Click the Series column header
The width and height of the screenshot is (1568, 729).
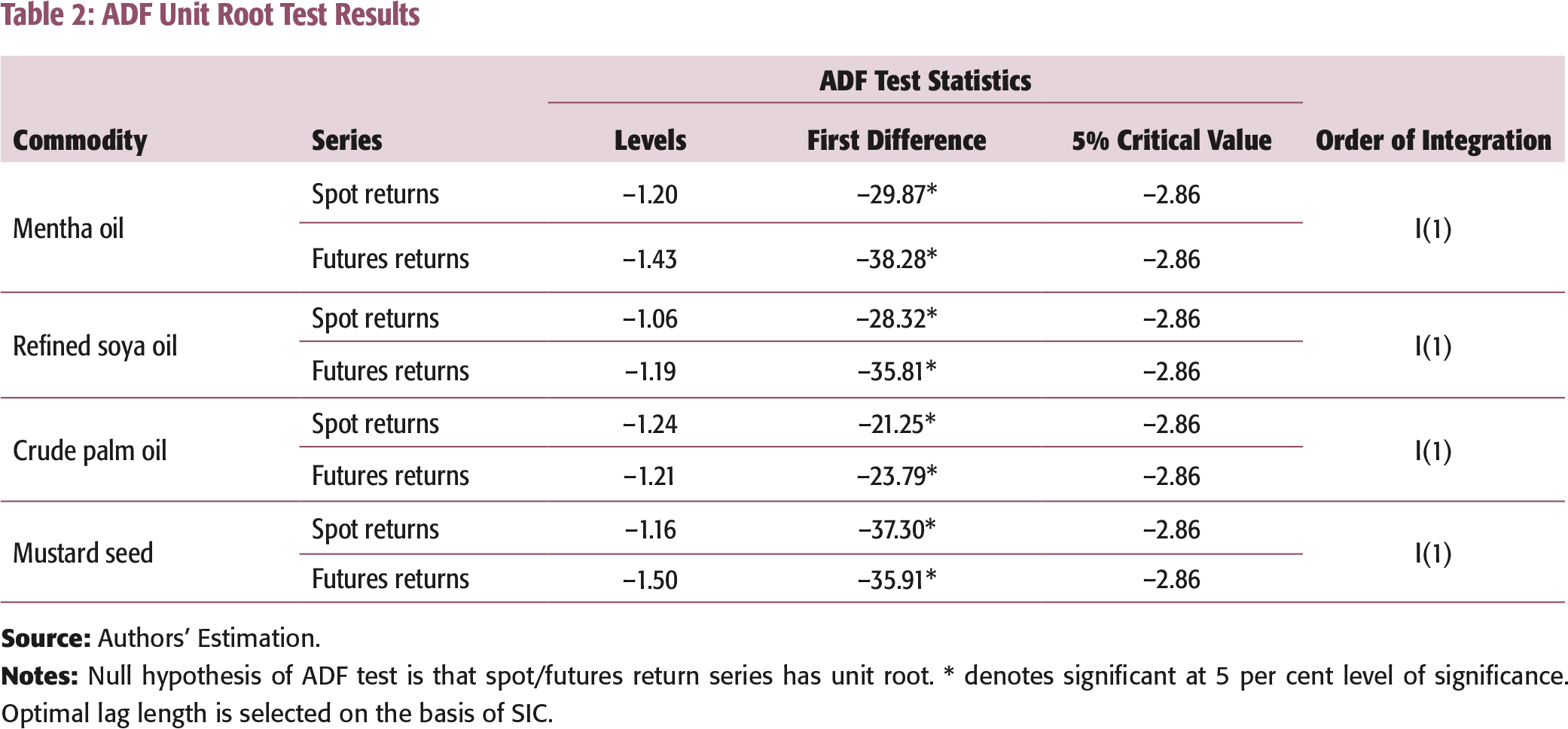(346, 140)
